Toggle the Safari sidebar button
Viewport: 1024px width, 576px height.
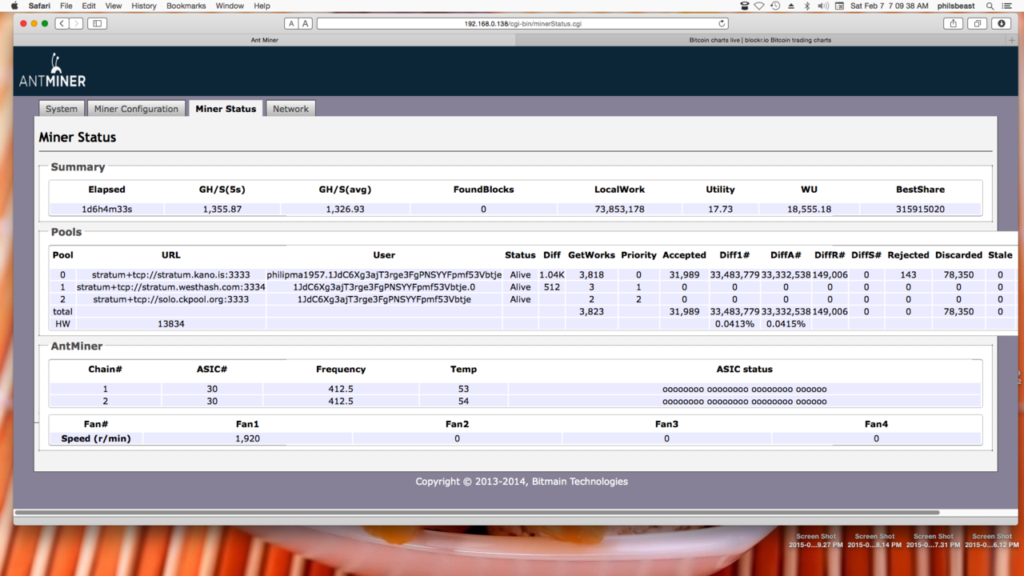[97, 24]
